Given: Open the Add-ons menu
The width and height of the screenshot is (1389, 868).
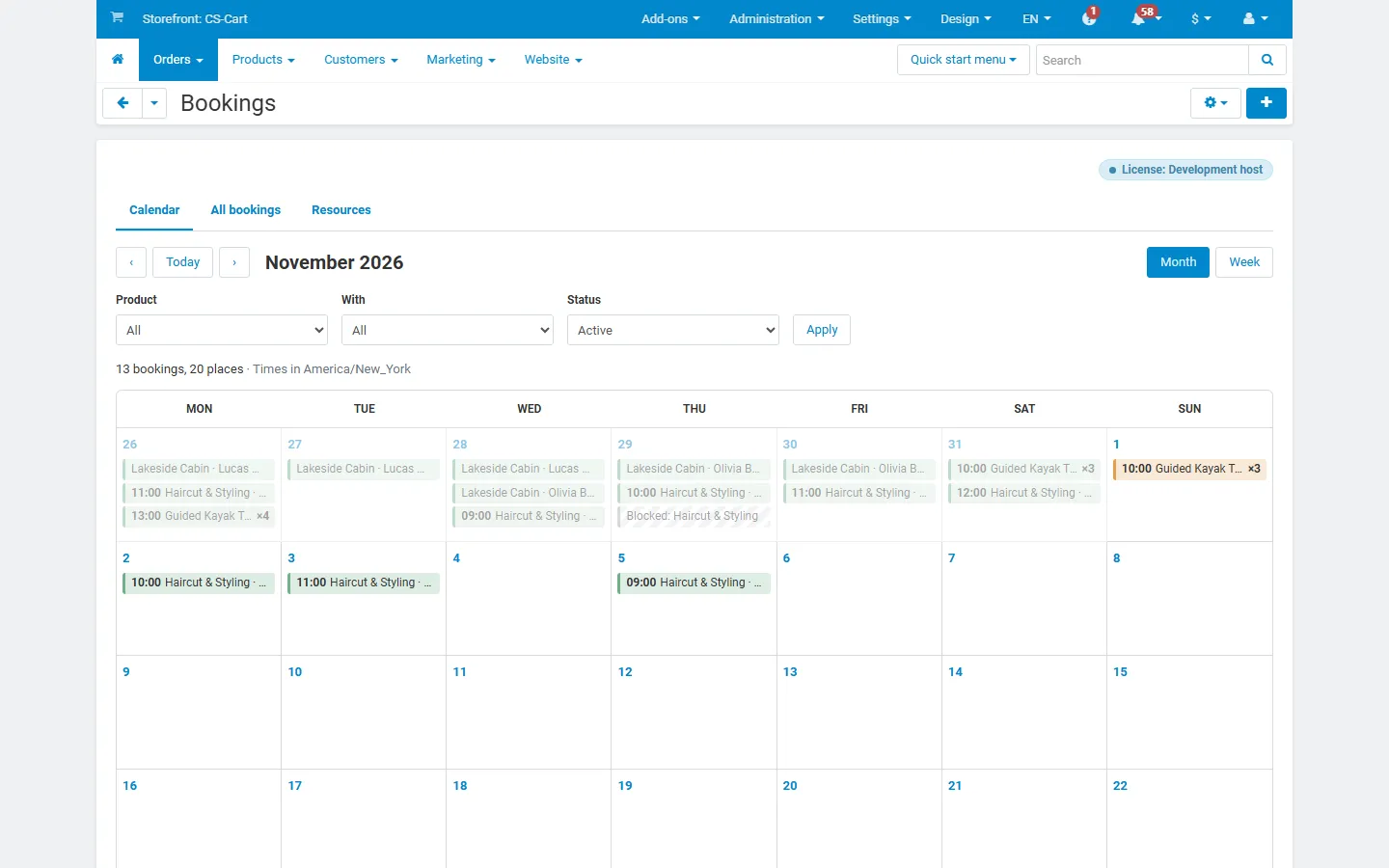Looking at the screenshot, I should (670, 18).
